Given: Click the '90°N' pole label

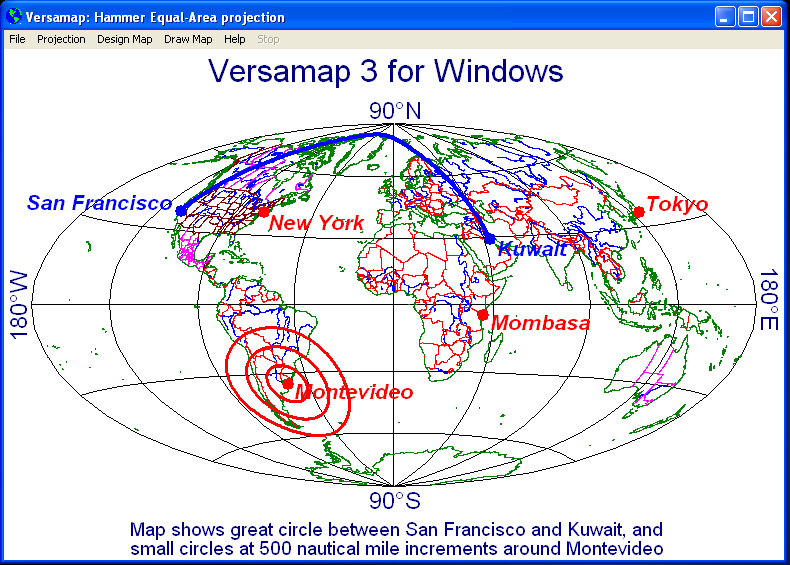Looking at the screenshot, I should tap(395, 111).
